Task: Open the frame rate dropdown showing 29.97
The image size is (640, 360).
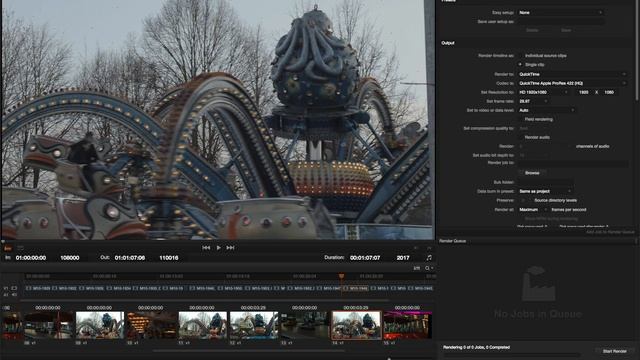Action: 533,101
